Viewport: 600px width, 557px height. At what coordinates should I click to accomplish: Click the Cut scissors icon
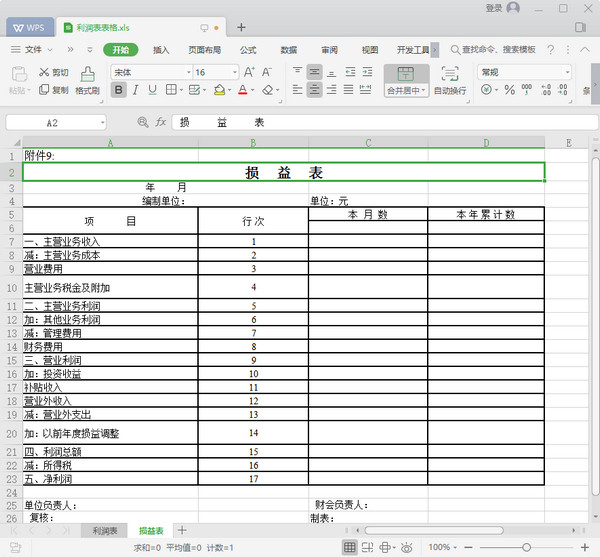click(x=44, y=72)
